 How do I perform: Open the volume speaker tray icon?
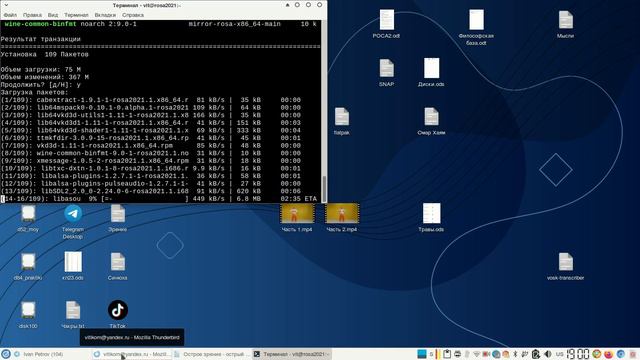point(548,354)
